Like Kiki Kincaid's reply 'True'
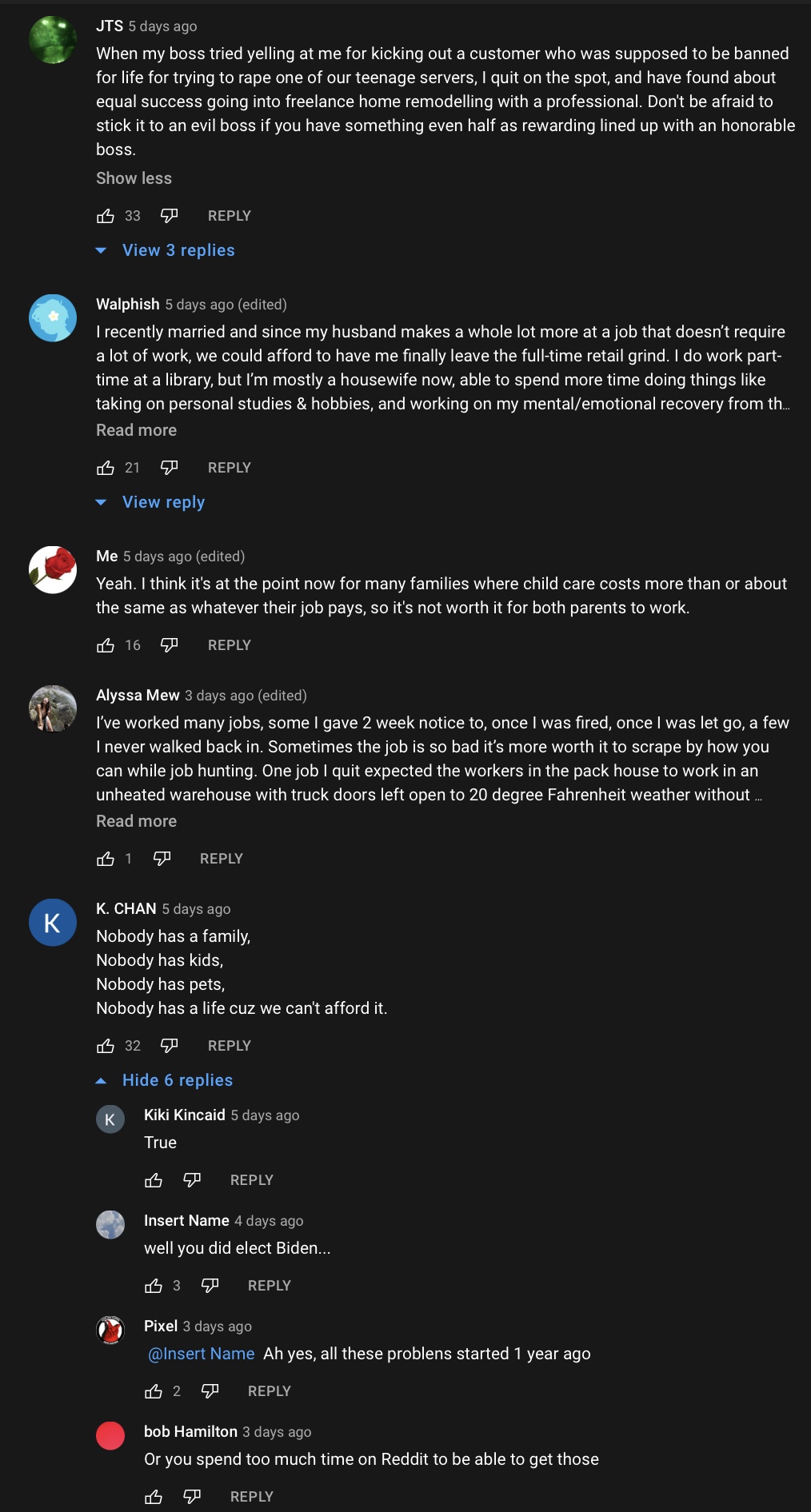 click(x=154, y=1180)
